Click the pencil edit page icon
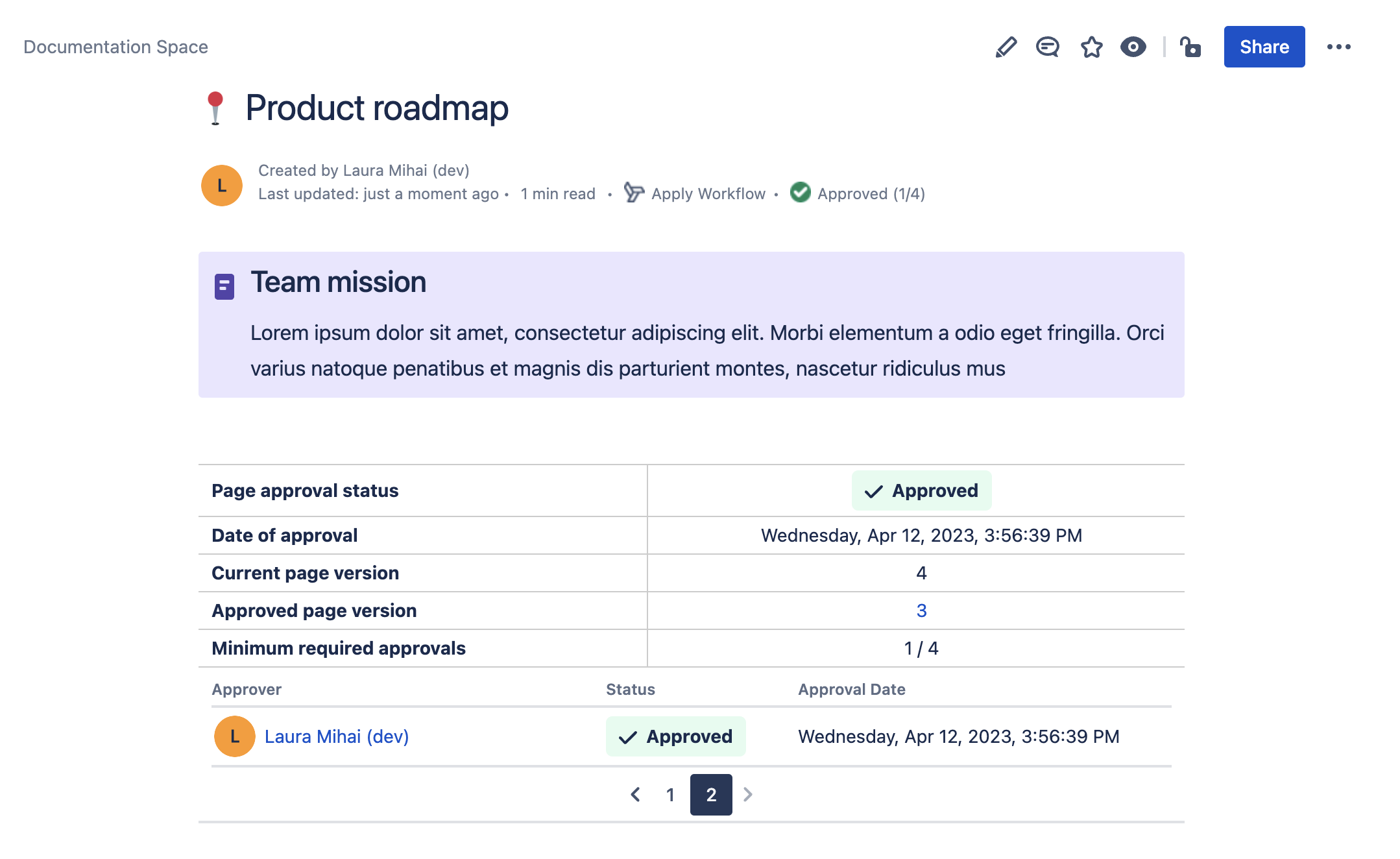The image size is (1400, 859). point(1006,47)
